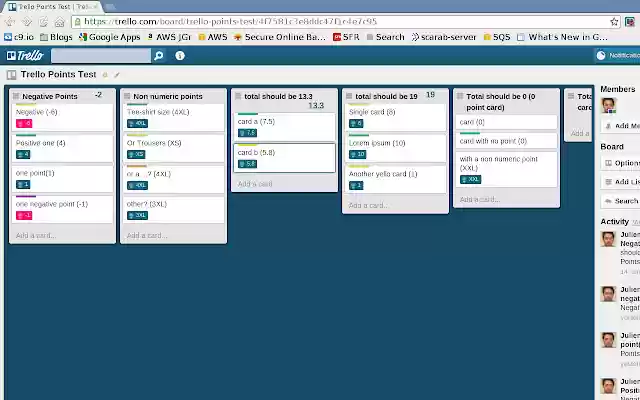Click the Negative Points list header icon
This screenshot has width=640, height=400.
[16, 96]
